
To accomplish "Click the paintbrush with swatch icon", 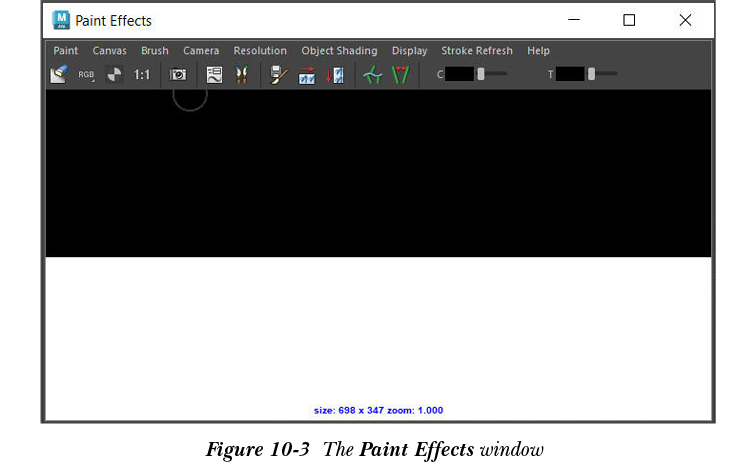I will (279, 74).
